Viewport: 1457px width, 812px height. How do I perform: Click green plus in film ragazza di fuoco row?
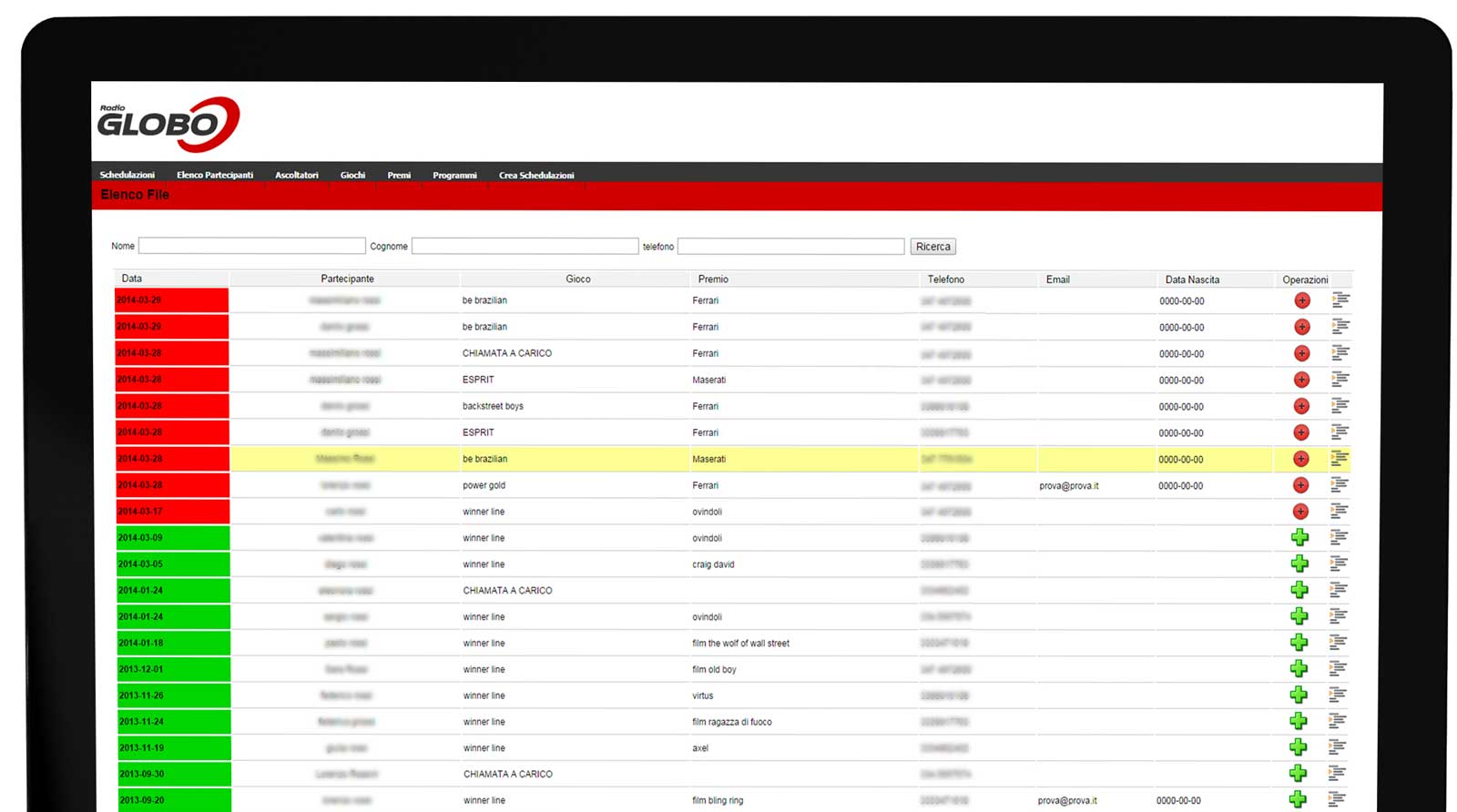1299,722
